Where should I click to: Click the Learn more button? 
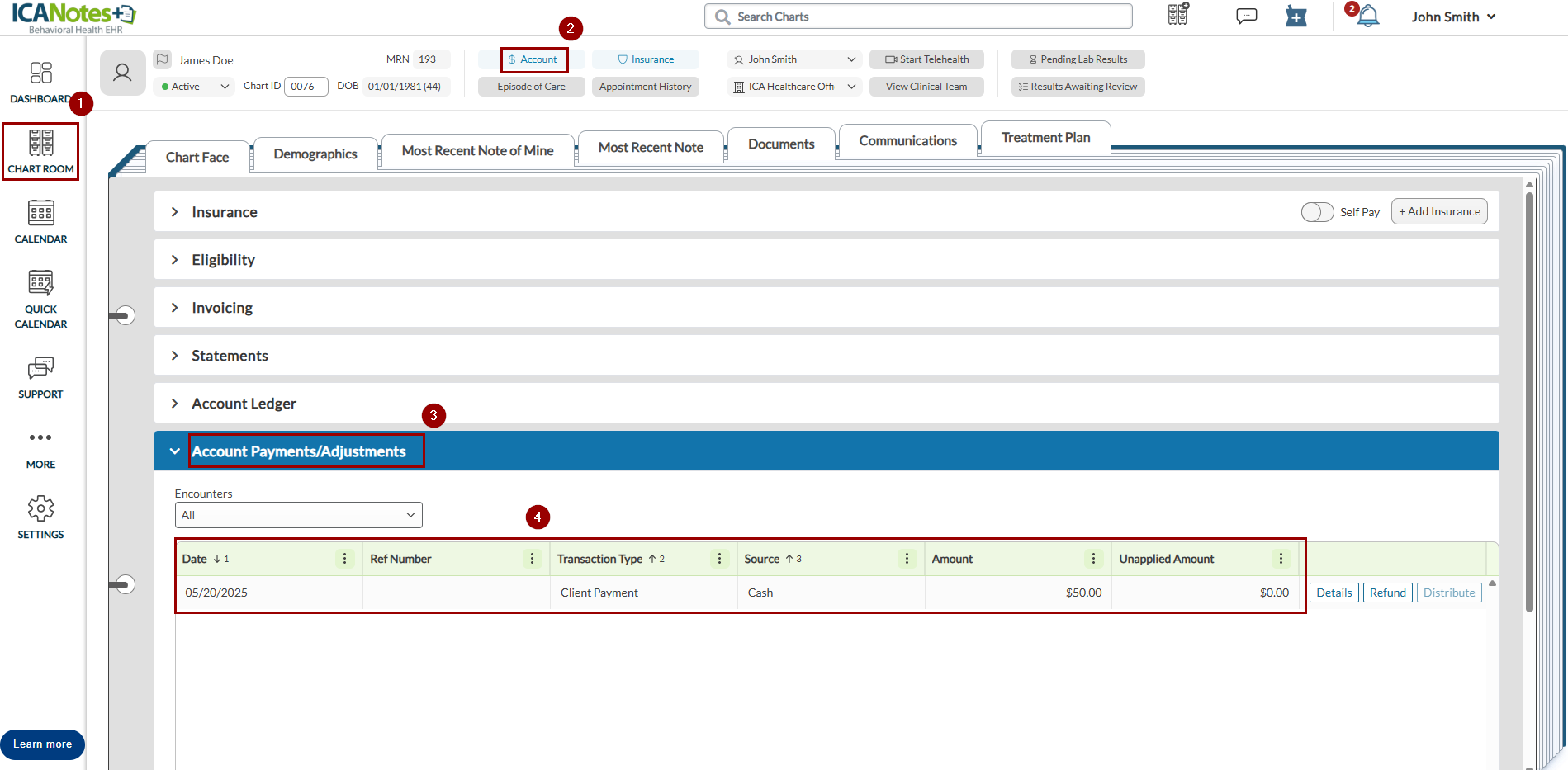pos(43,744)
